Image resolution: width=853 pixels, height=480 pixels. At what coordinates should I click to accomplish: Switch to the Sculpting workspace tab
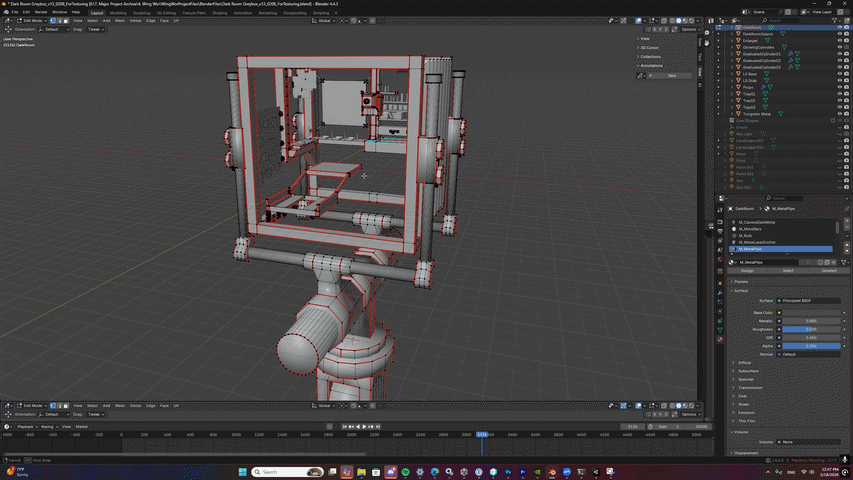coord(141,13)
